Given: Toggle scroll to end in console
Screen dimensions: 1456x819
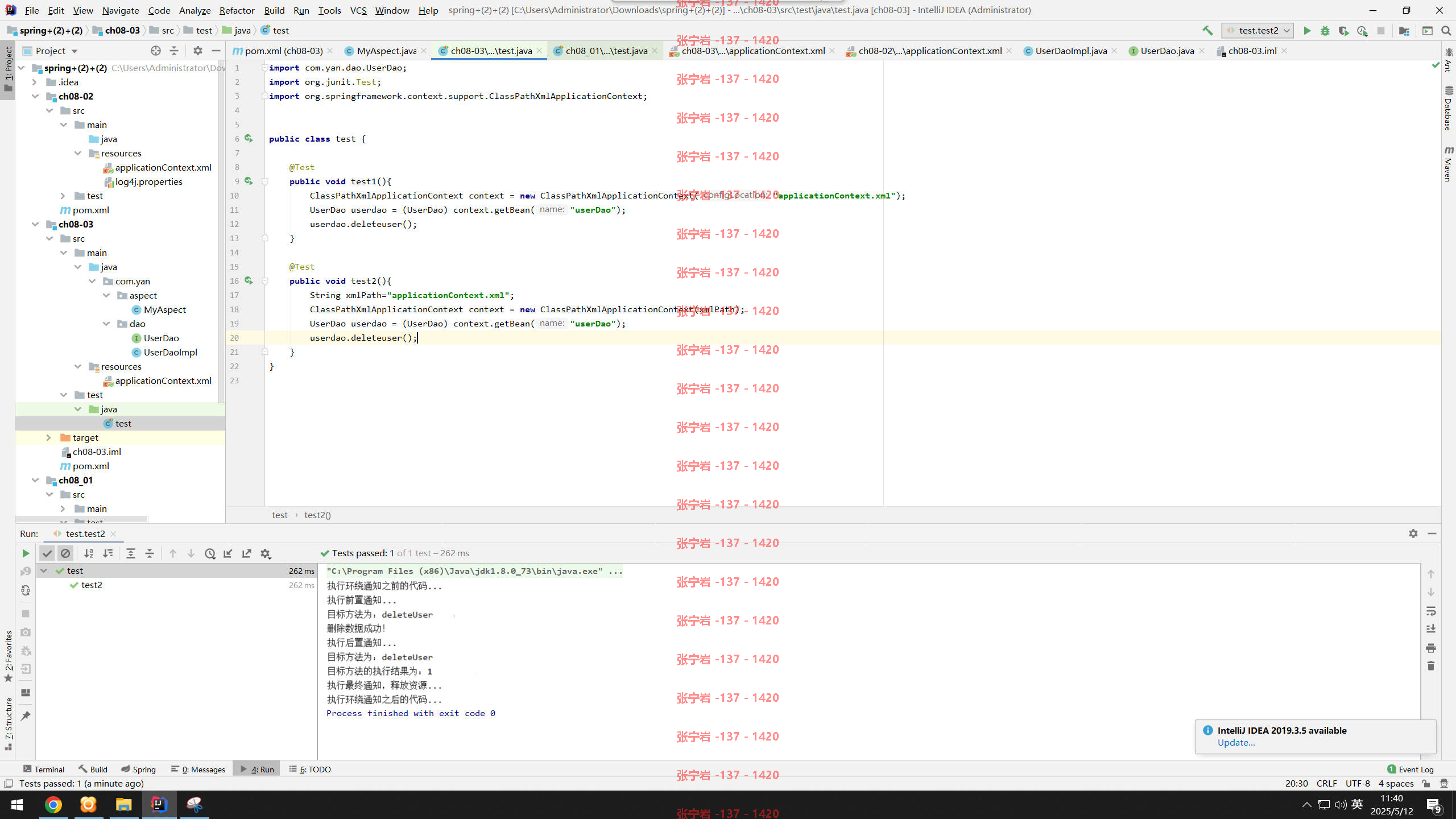Looking at the screenshot, I should 1431,629.
